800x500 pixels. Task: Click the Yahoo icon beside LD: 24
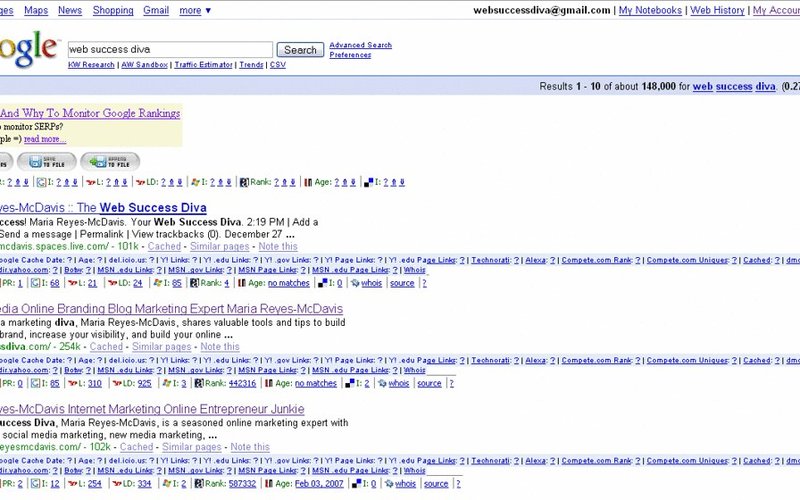click(x=113, y=283)
